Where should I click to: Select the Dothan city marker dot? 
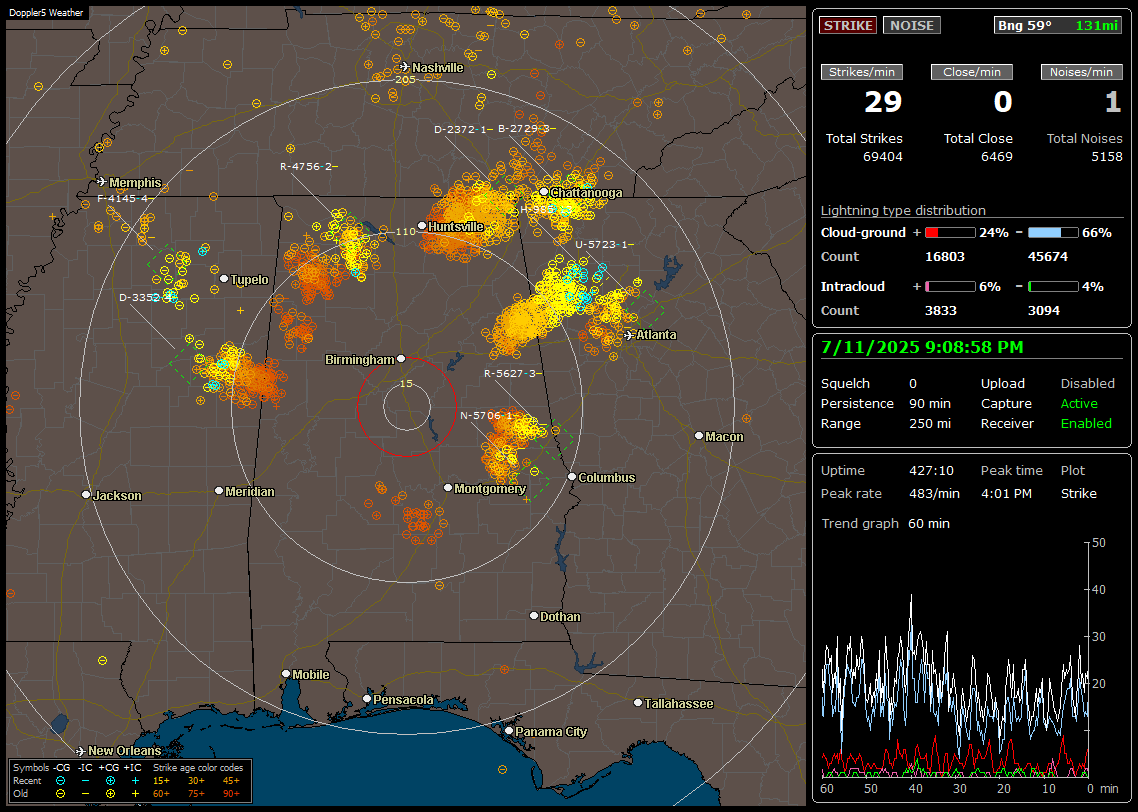(x=533, y=615)
